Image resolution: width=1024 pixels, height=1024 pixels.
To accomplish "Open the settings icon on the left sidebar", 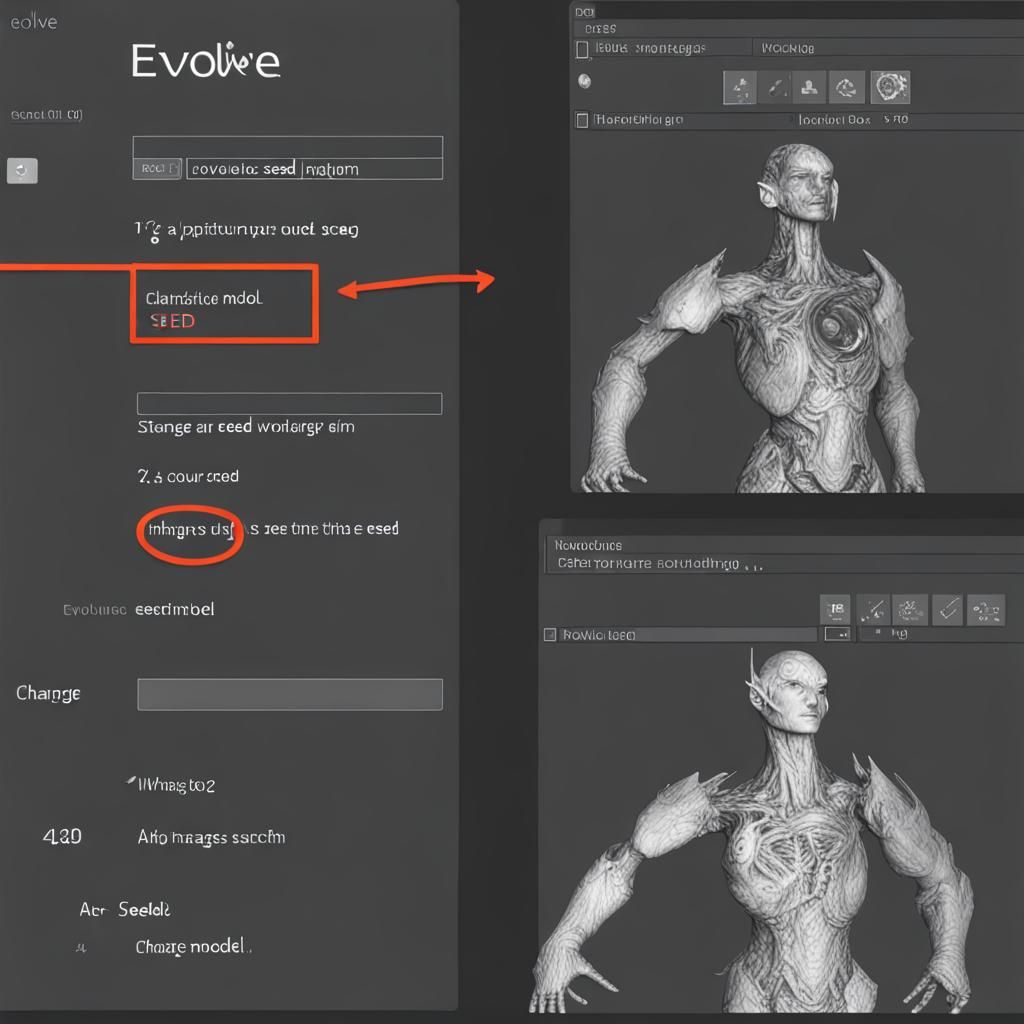I will (x=22, y=170).
